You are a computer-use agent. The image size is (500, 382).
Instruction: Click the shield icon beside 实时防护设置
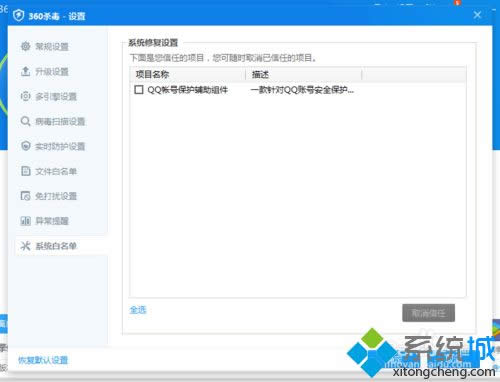pos(26,146)
